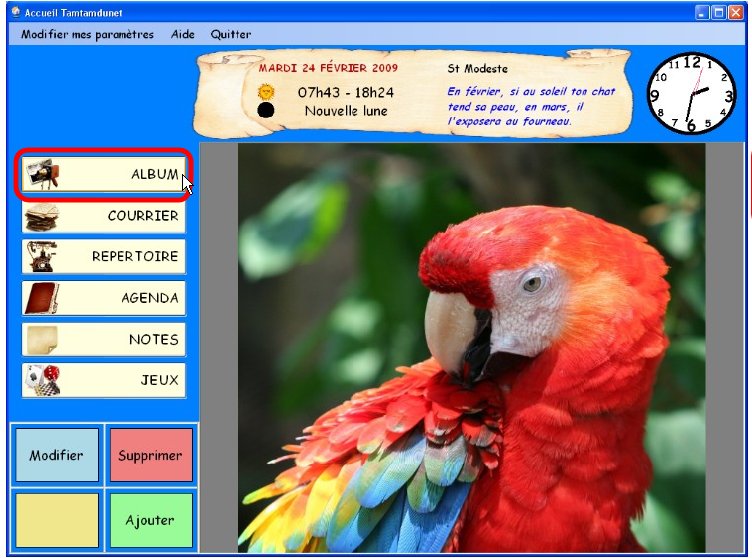Click the black new moon icon

(266, 109)
